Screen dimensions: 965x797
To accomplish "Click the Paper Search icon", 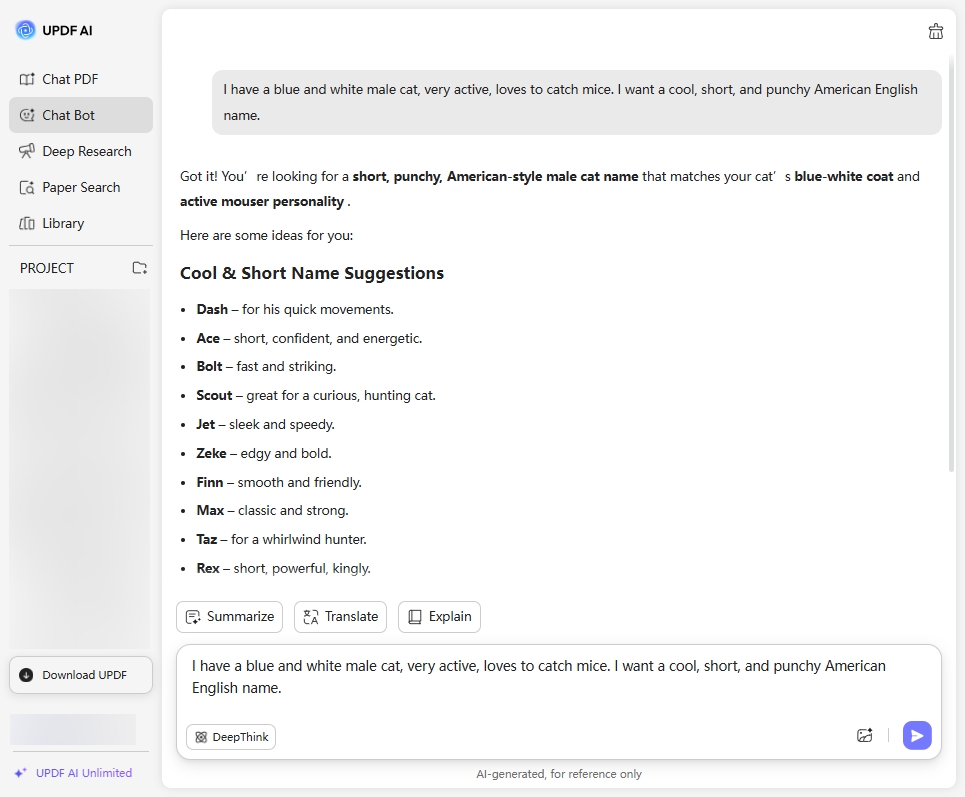I will point(27,187).
